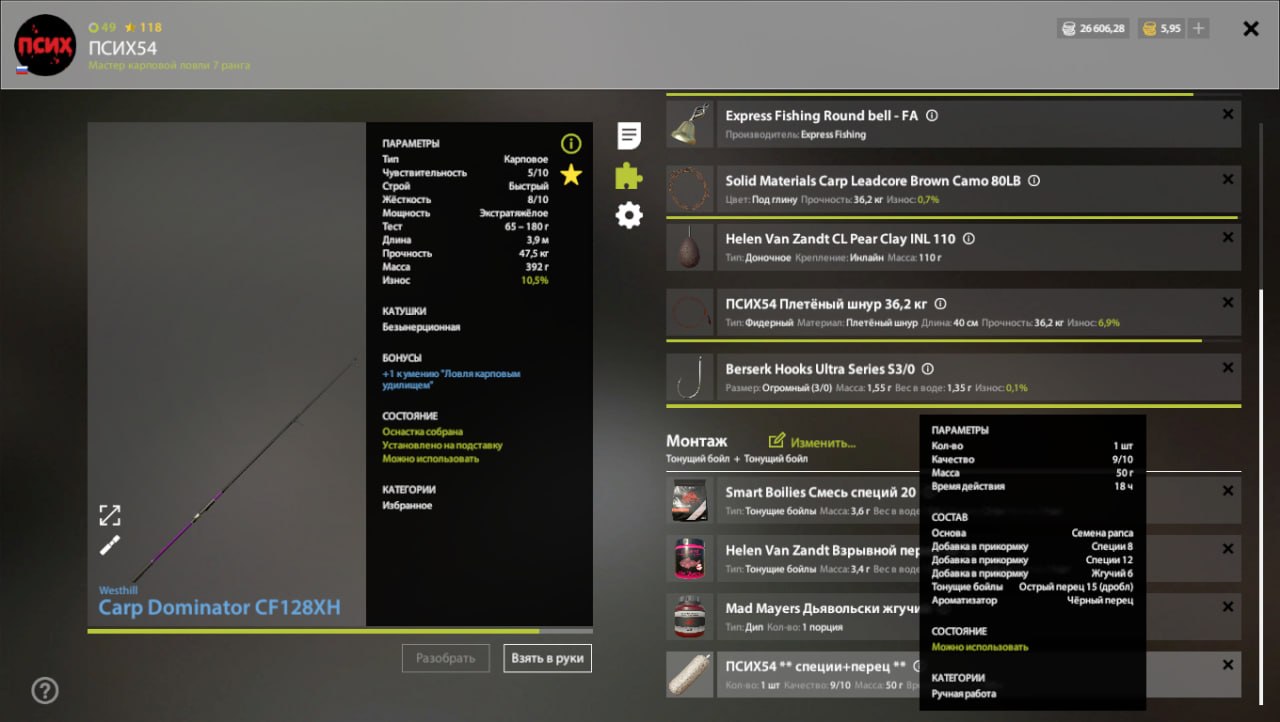This screenshot has width=1280, height=722.
Task: Click Изменить link for the Монтаж
Action: (x=812, y=441)
